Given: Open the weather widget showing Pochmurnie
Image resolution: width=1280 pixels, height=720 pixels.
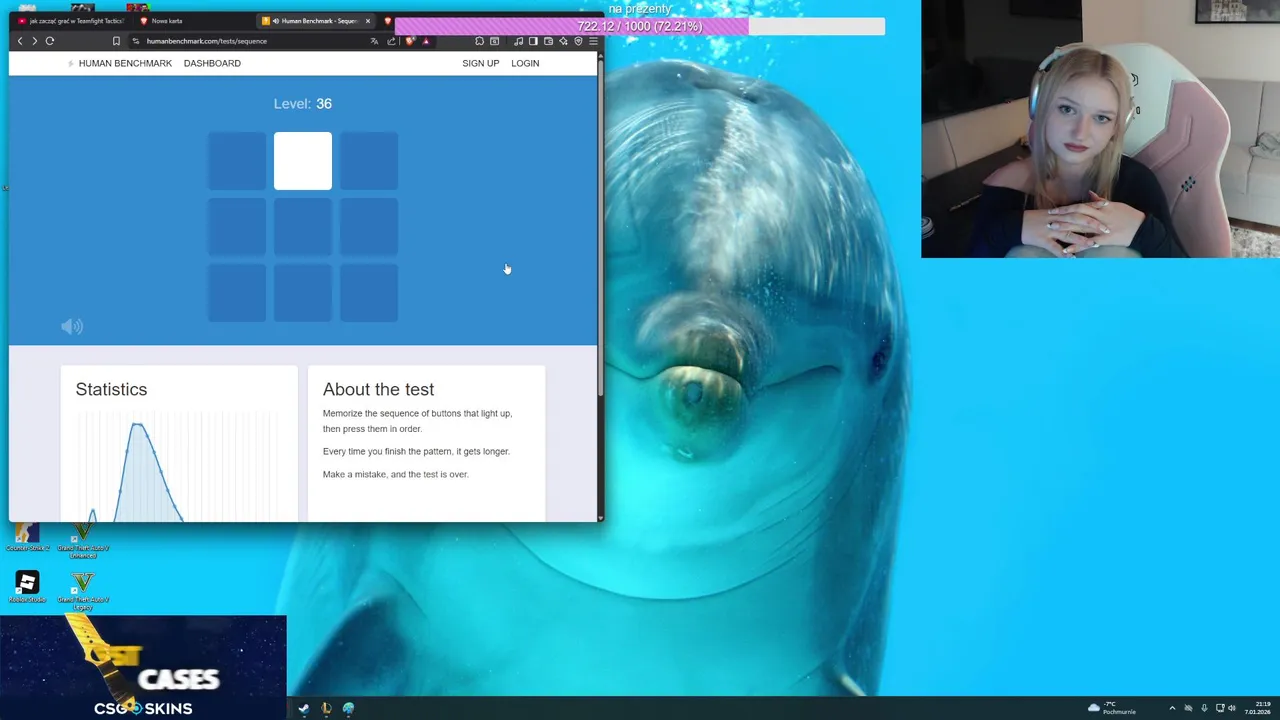Looking at the screenshot, I should click(1112, 708).
